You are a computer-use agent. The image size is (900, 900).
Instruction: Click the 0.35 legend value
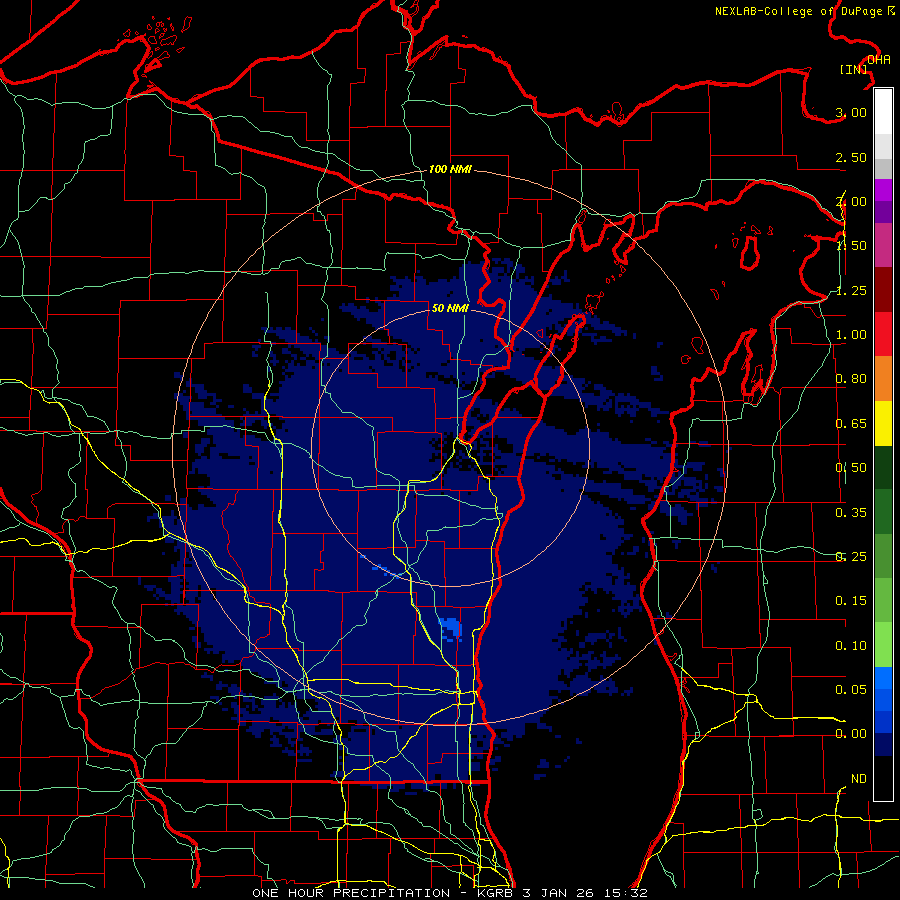coord(851,513)
